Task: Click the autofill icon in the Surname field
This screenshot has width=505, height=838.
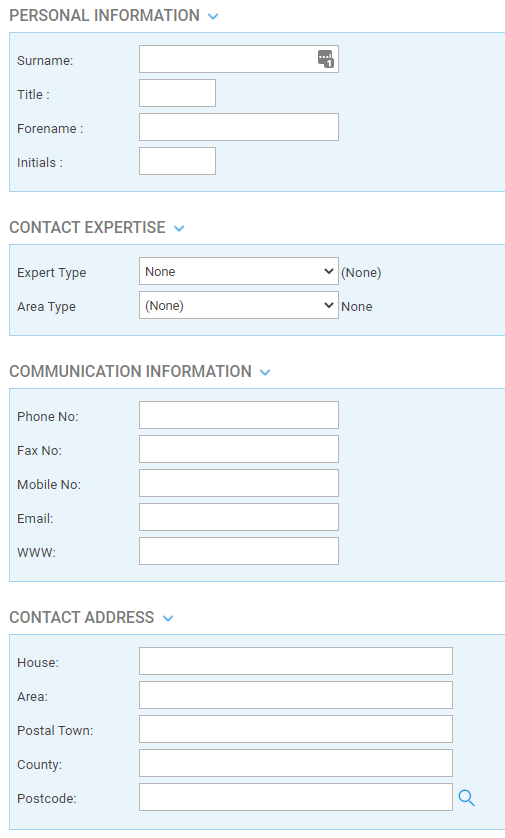Action: tap(325, 59)
